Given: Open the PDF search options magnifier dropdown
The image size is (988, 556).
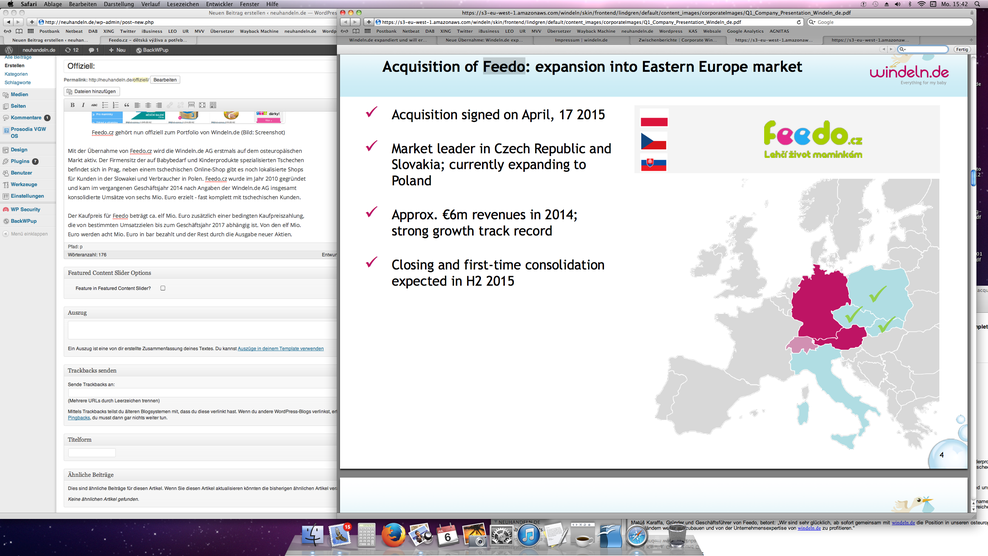Looking at the screenshot, I should point(903,49).
